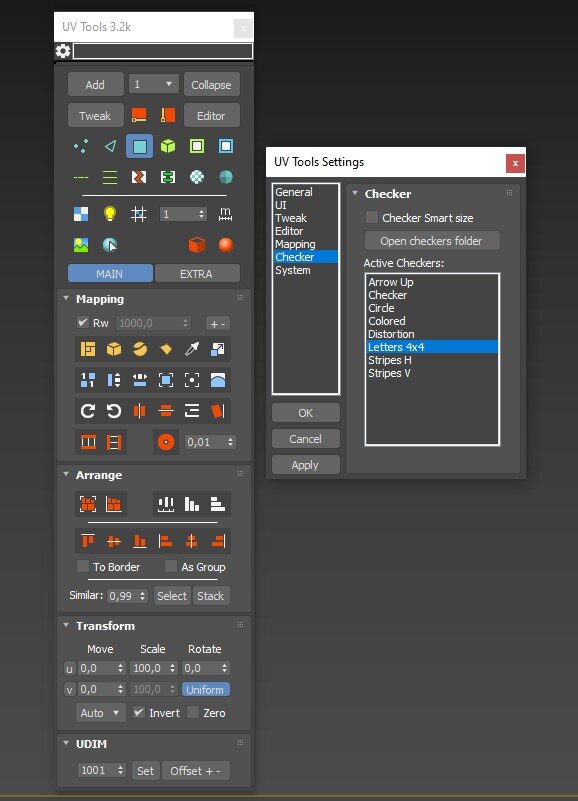This screenshot has height=801, width=578.
Task: Select Distortion in Active Checkers list
Action: coord(432,334)
